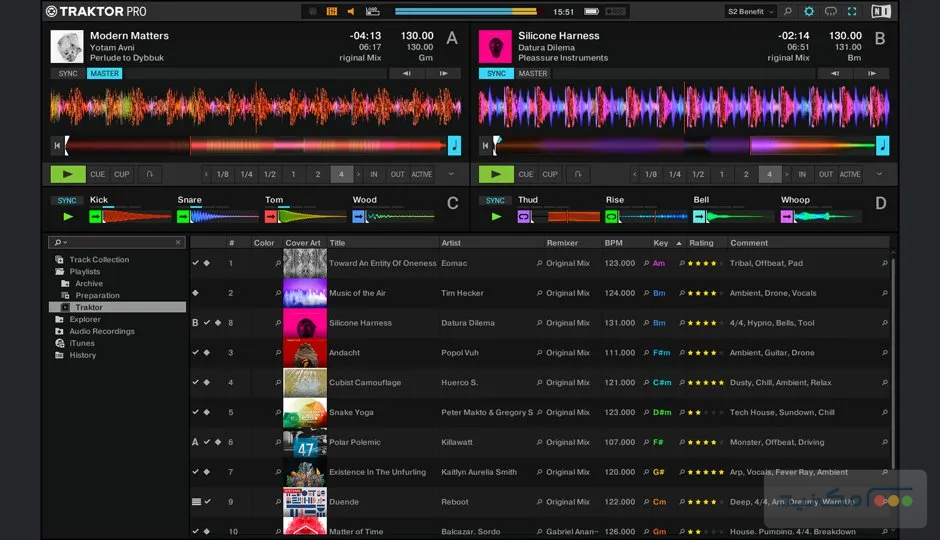Set loop IN point on Deck A
Image resolution: width=940 pixels, height=540 pixels.
point(373,174)
